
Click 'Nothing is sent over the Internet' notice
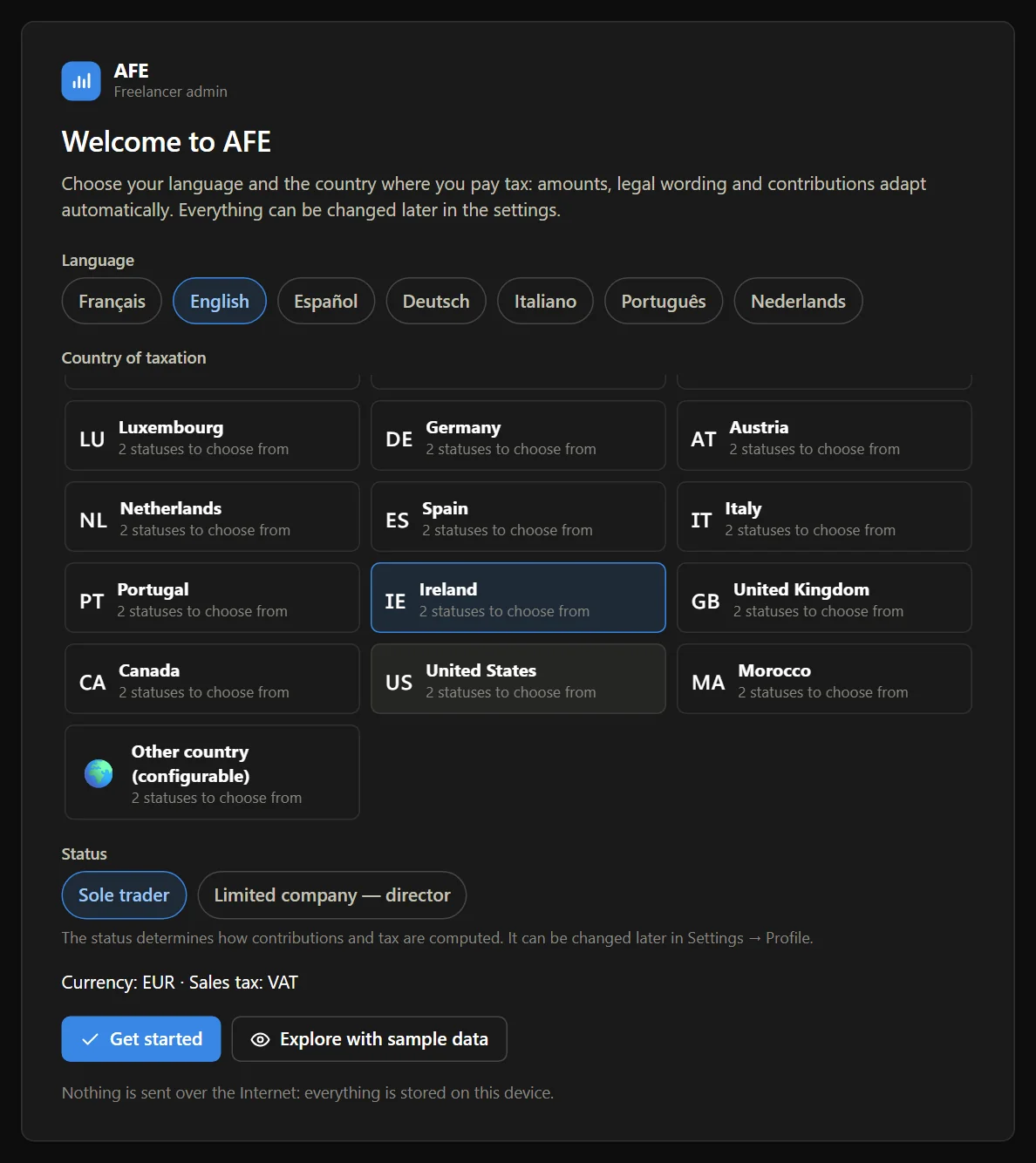pos(308,1092)
